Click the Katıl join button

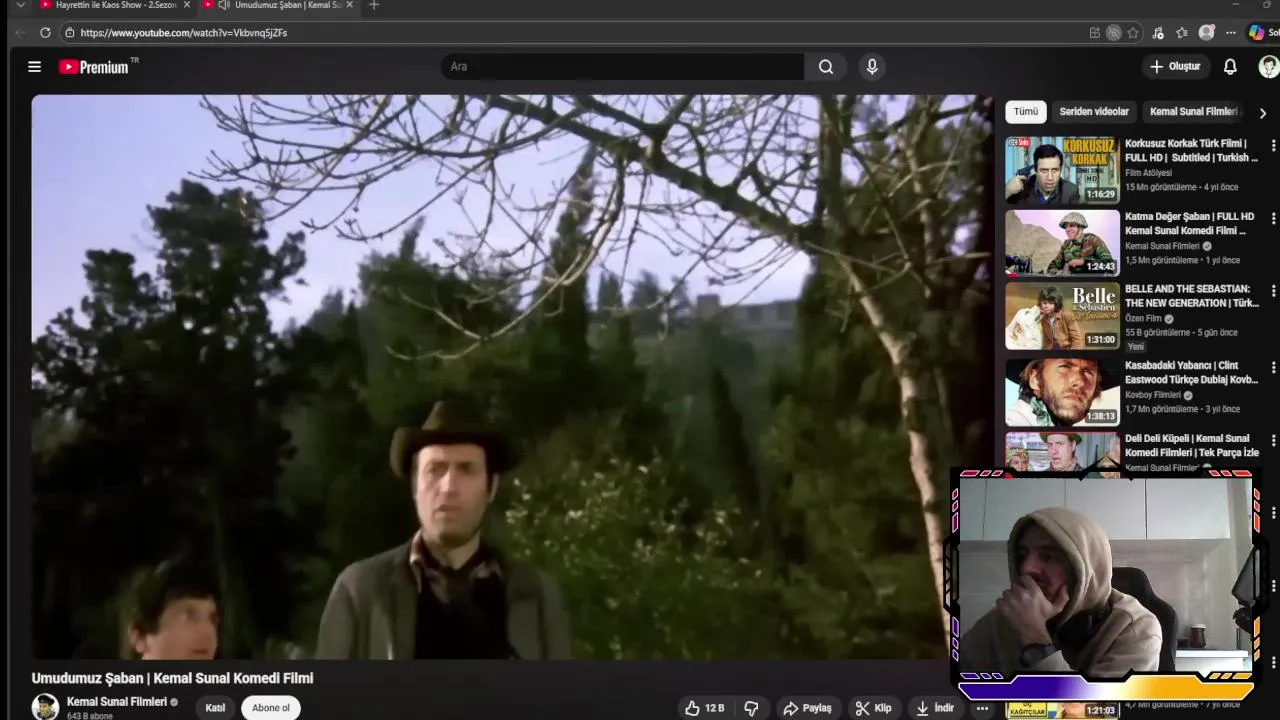tap(215, 708)
